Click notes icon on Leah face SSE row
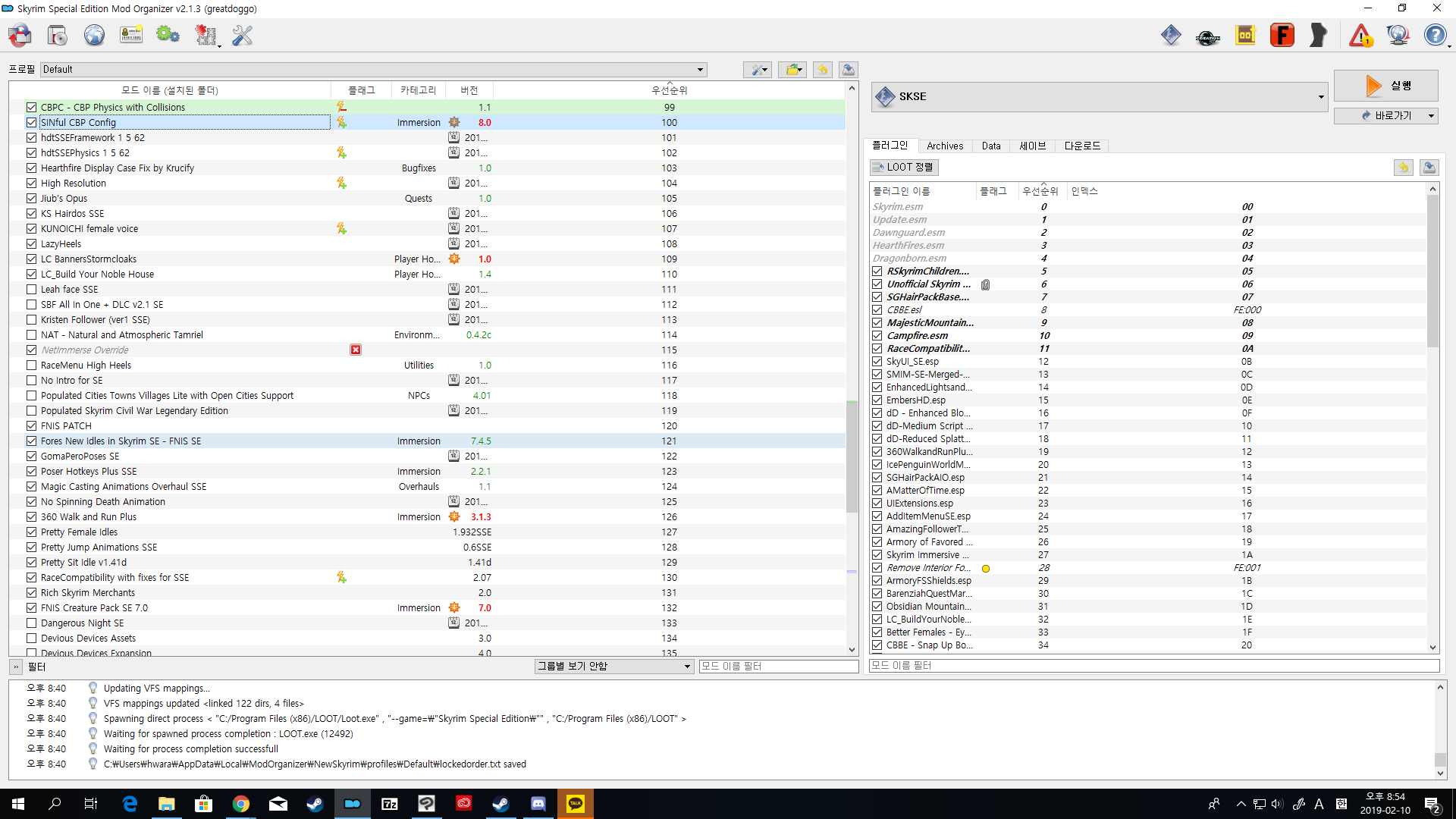Image resolution: width=1456 pixels, height=819 pixels. tap(453, 289)
